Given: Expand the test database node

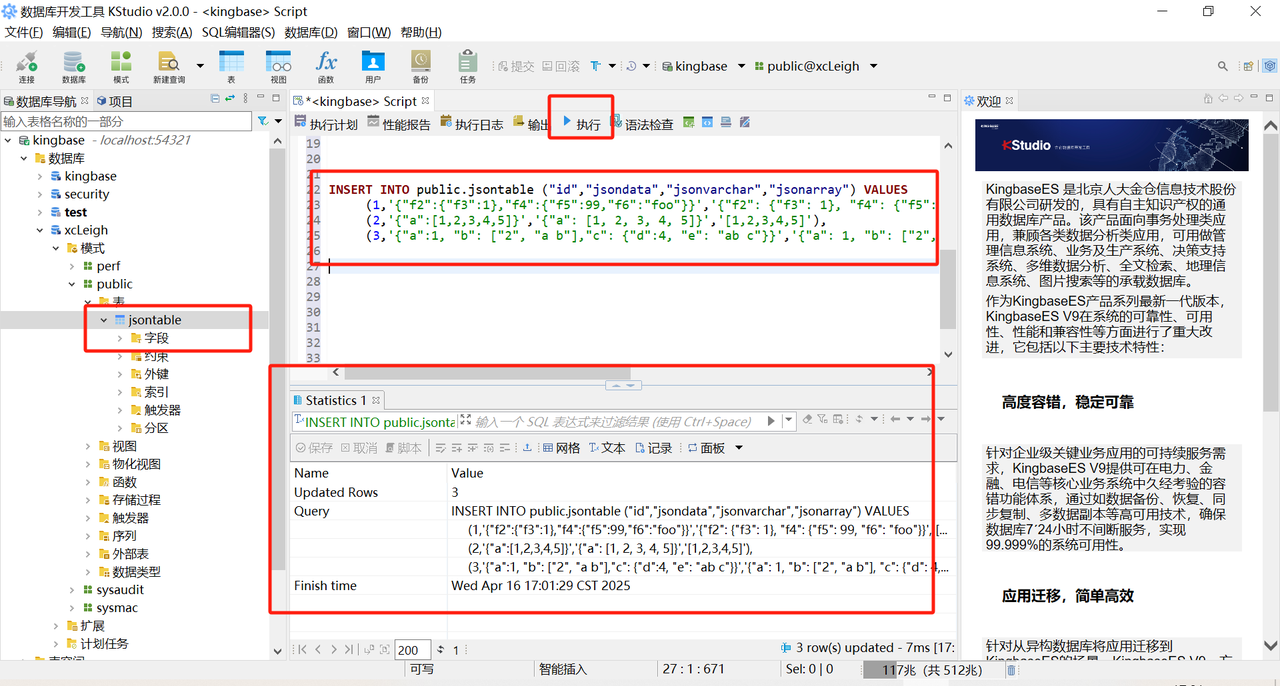Looking at the screenshot, I should 39,212.
